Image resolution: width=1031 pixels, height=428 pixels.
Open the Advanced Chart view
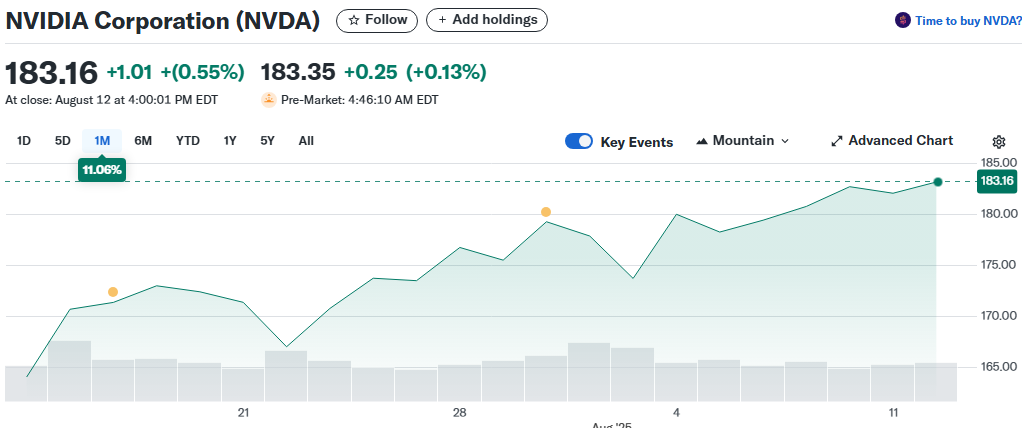[x=892, y=141]
